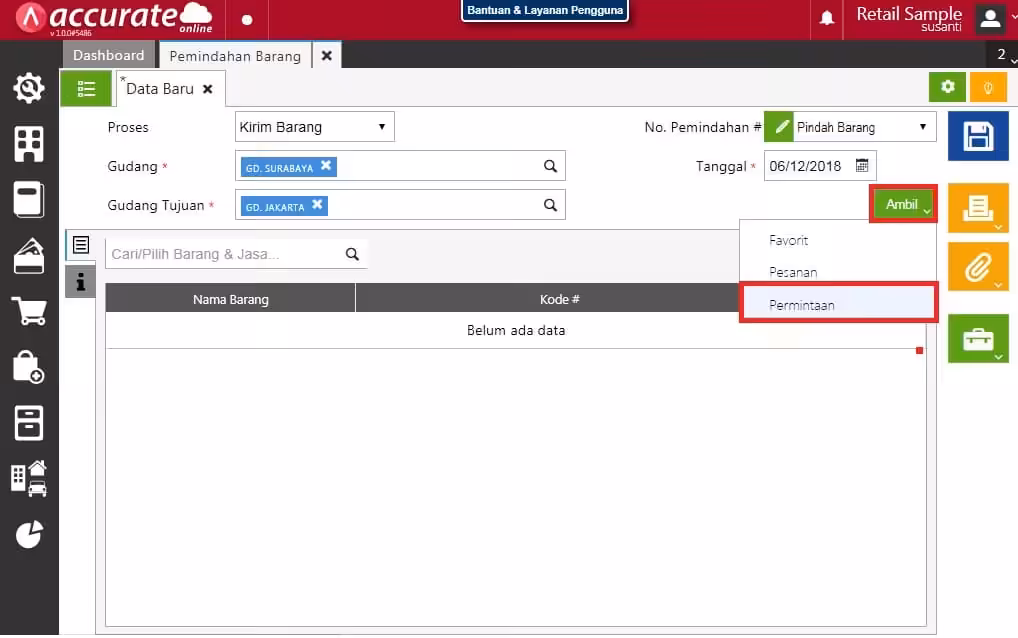The width and height of the screenshot is (1018, 638).
Task: Open the settings gear module in sidebar
Action: (x=29, y=88)
